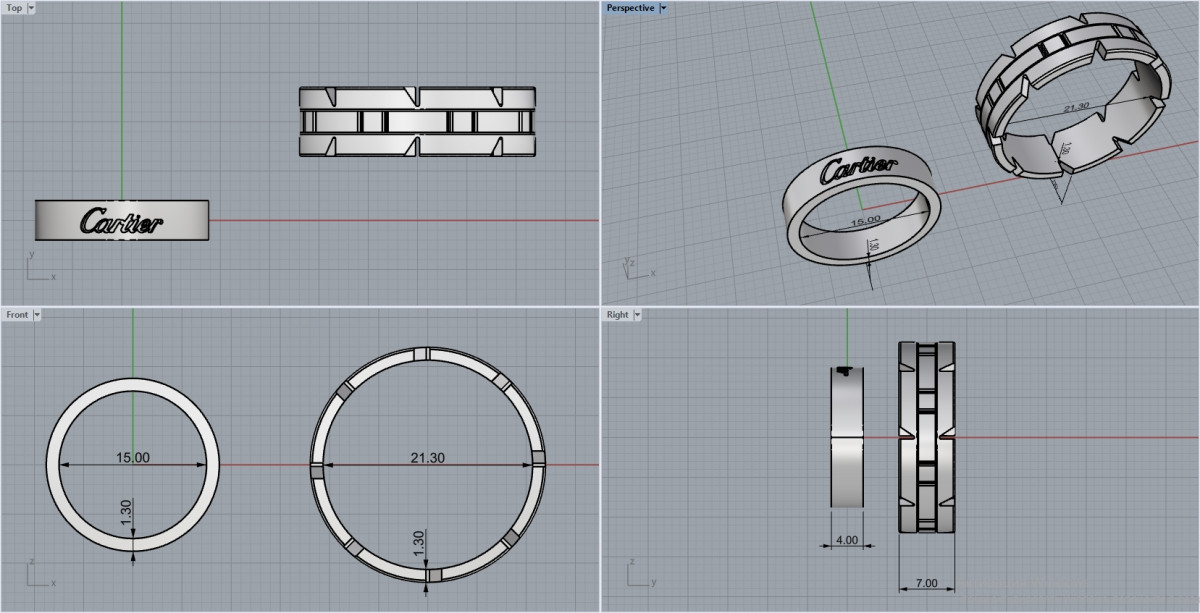Pick the 7.00 width dimension in Right view

(926, 583)
